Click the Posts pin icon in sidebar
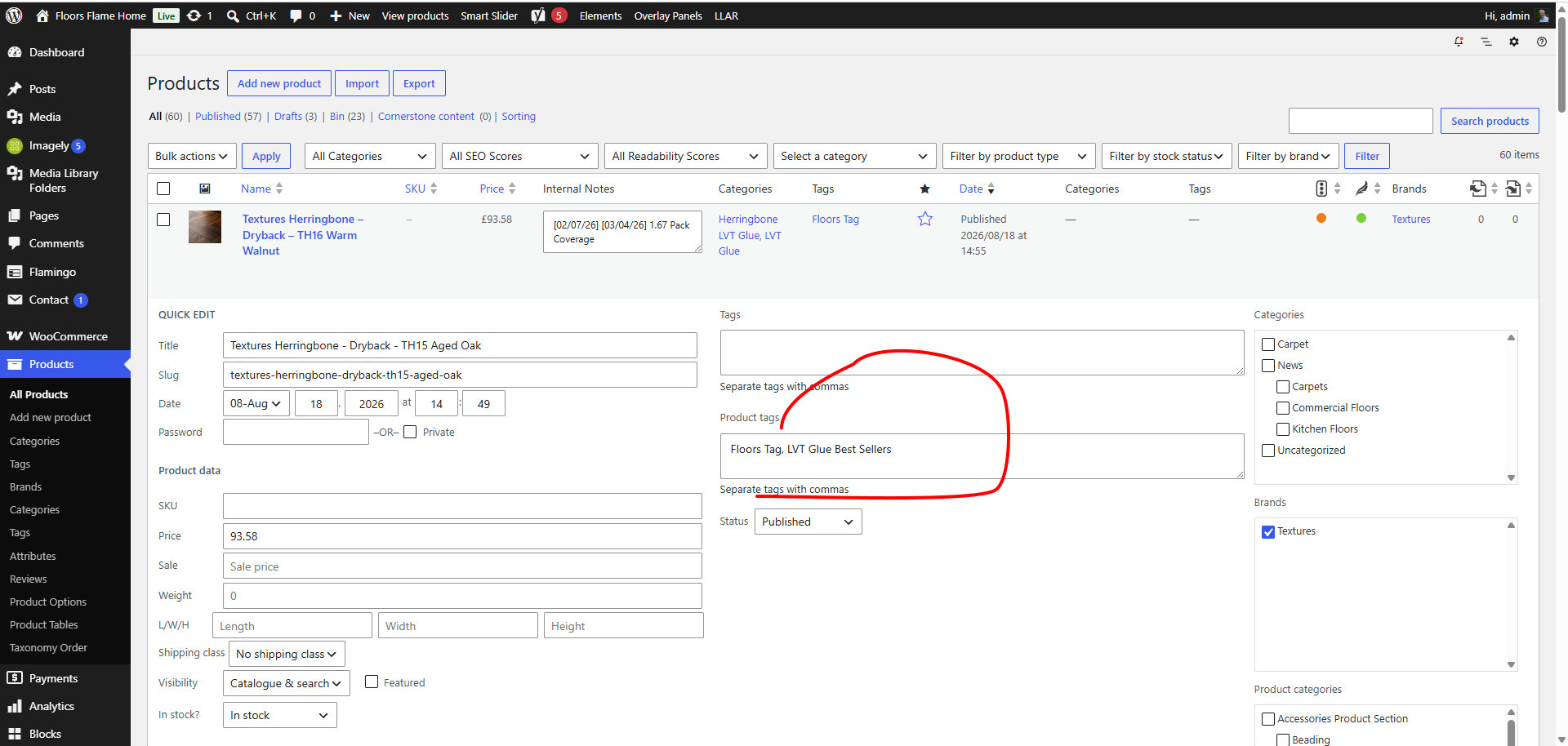The width and height of the screenshot is (1568, 746). click(x=15, y=89)
